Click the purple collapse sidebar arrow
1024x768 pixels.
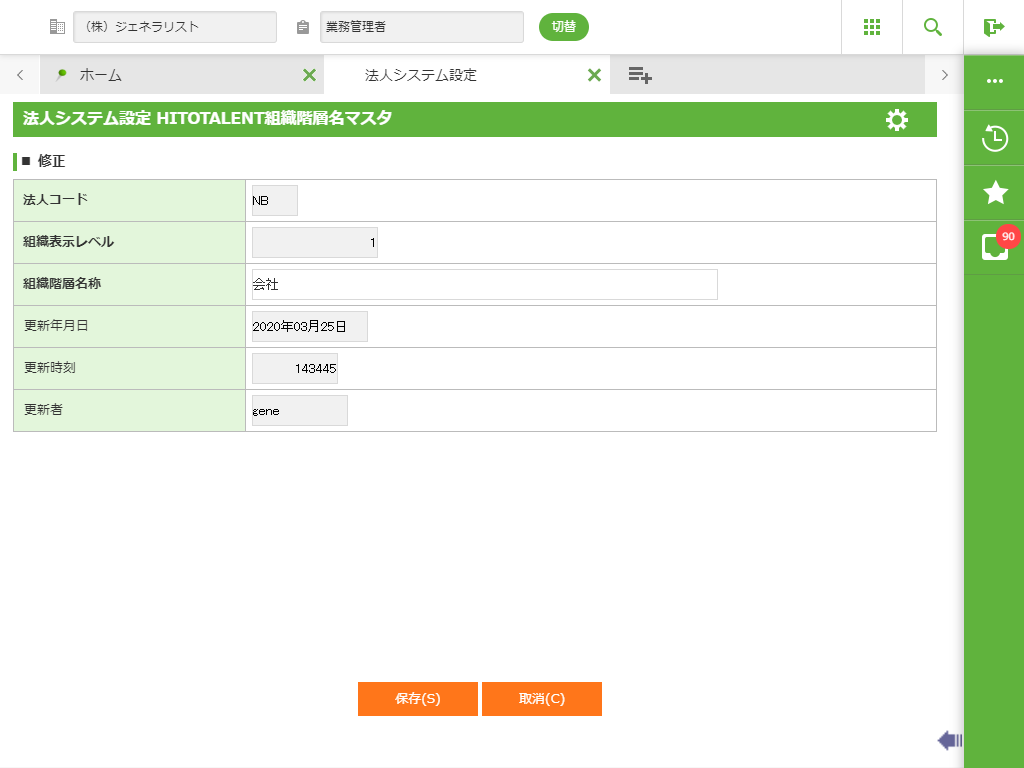click(x=949, y=740)
